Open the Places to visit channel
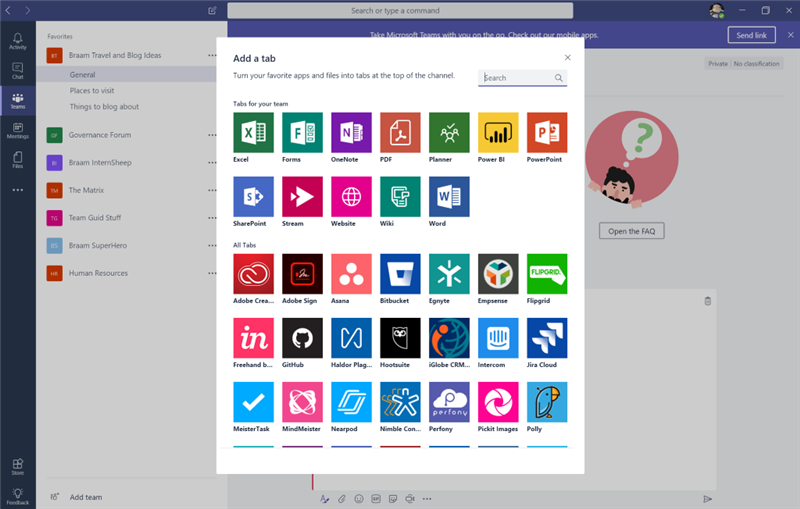Viewport: 800px width, 509px height. coord(92,91)
